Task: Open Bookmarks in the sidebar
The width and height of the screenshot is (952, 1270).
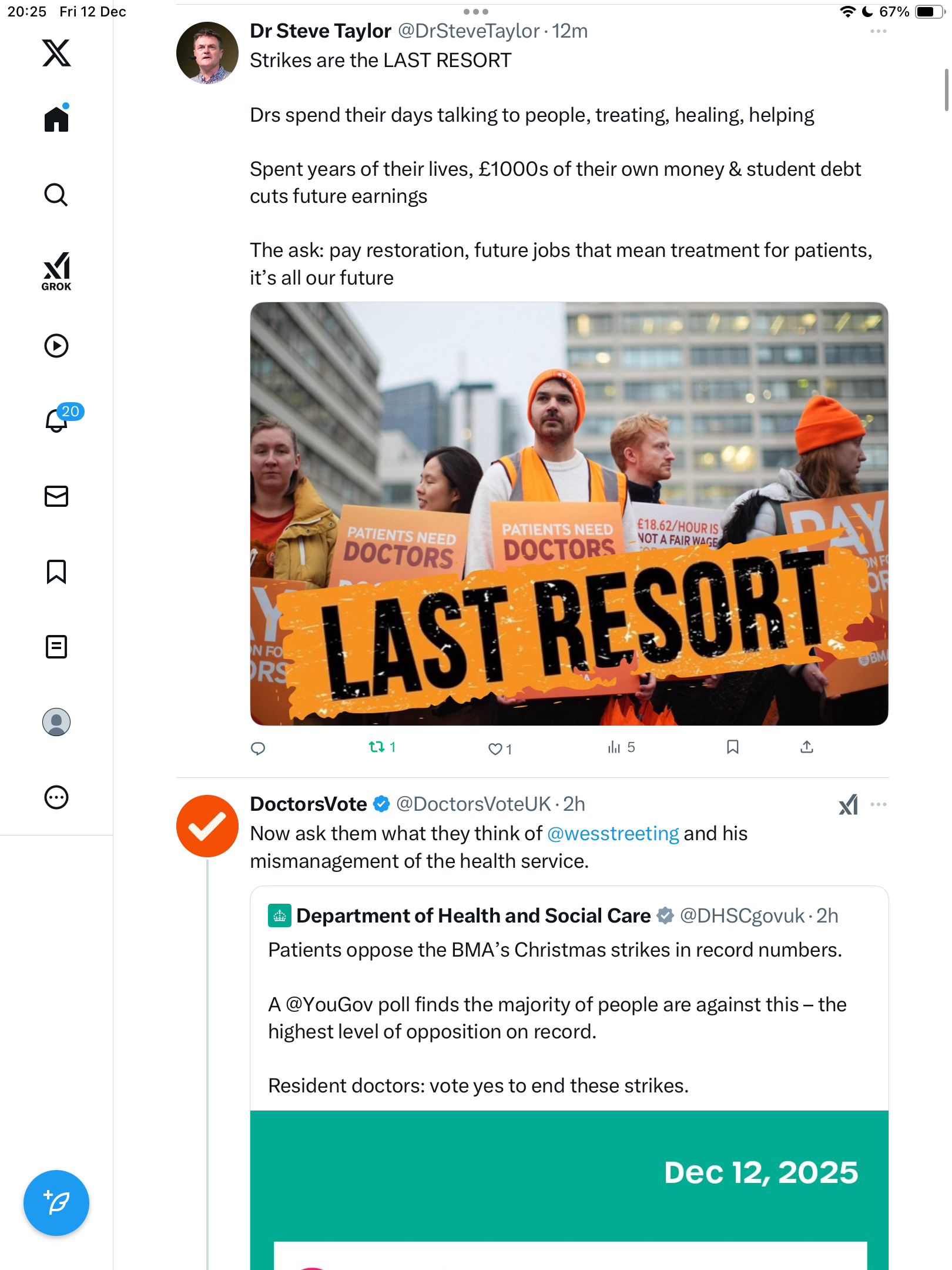Action: tap(56, 571)
